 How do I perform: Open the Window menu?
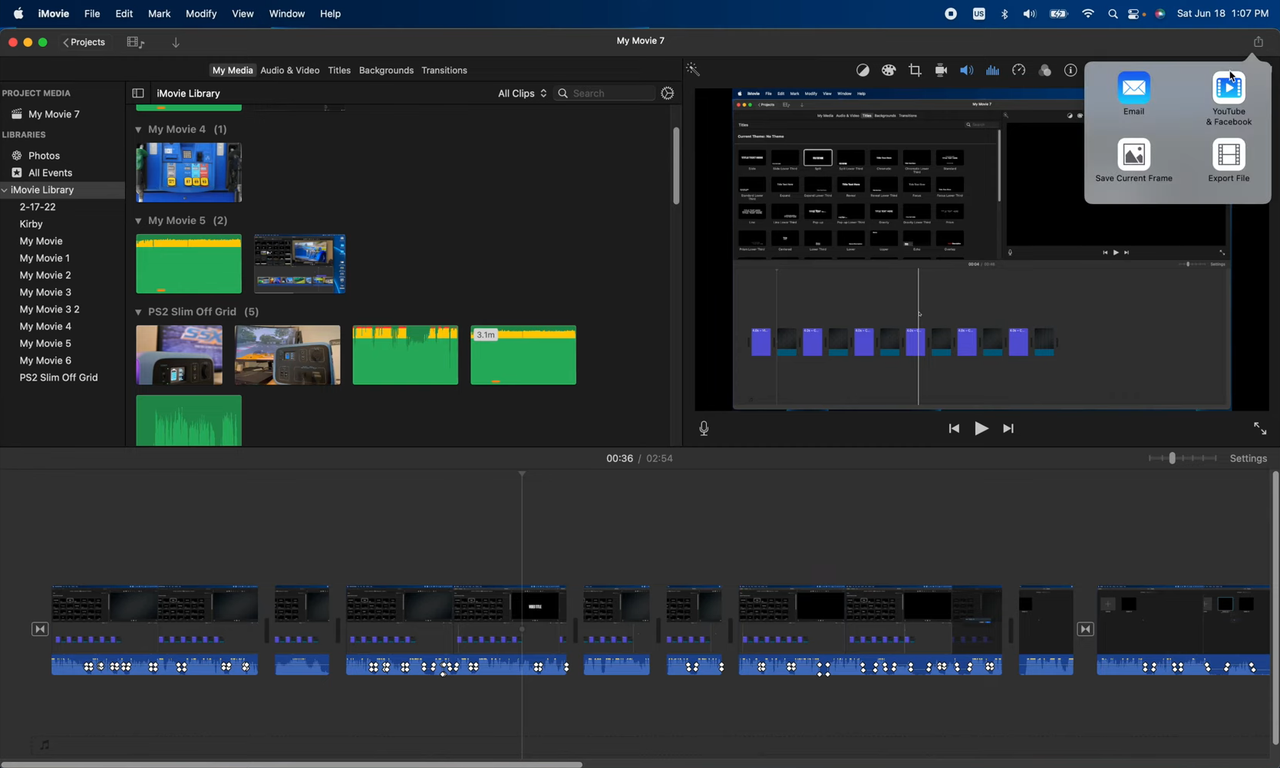pos(287,13)
